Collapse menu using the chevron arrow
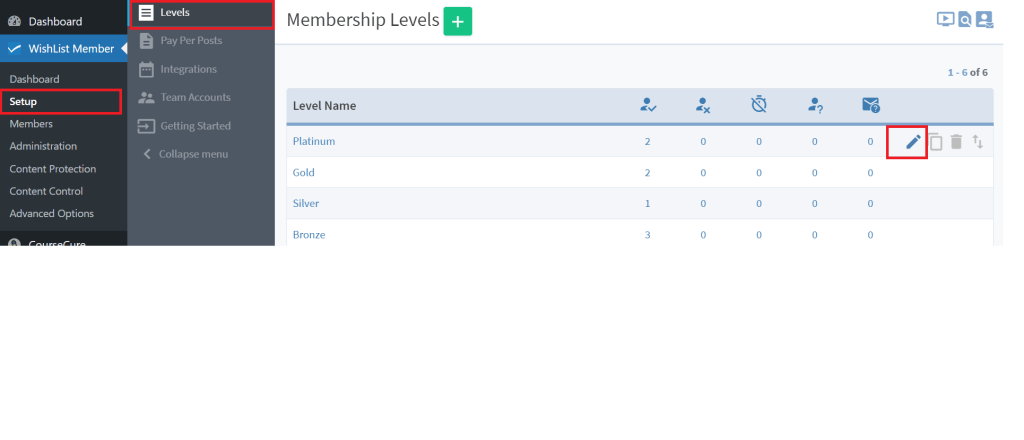 (147, 154)
